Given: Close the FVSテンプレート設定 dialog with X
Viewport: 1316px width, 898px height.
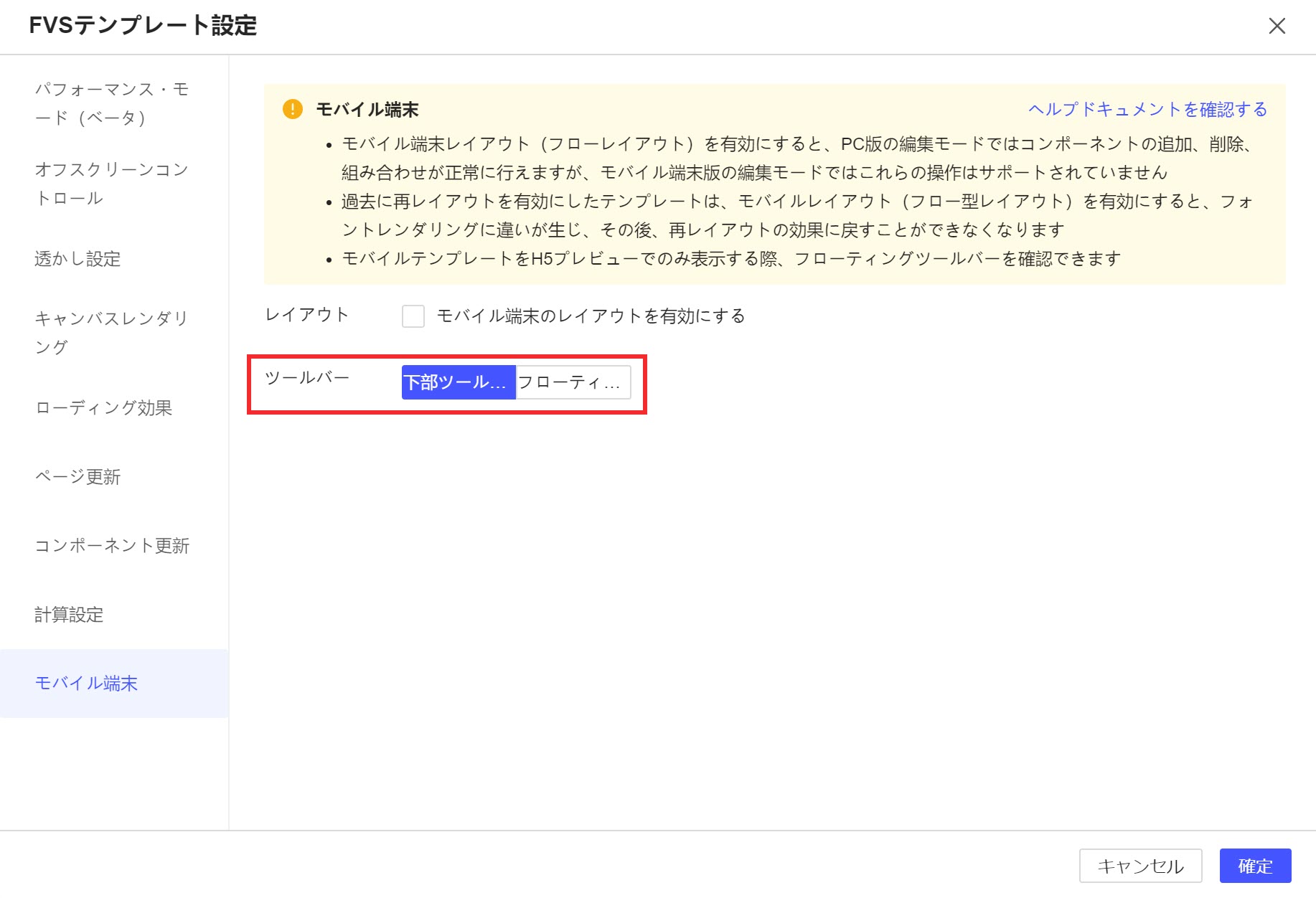Looking at the screenshot, I should pyautogui.click(x=1277, y=27).
